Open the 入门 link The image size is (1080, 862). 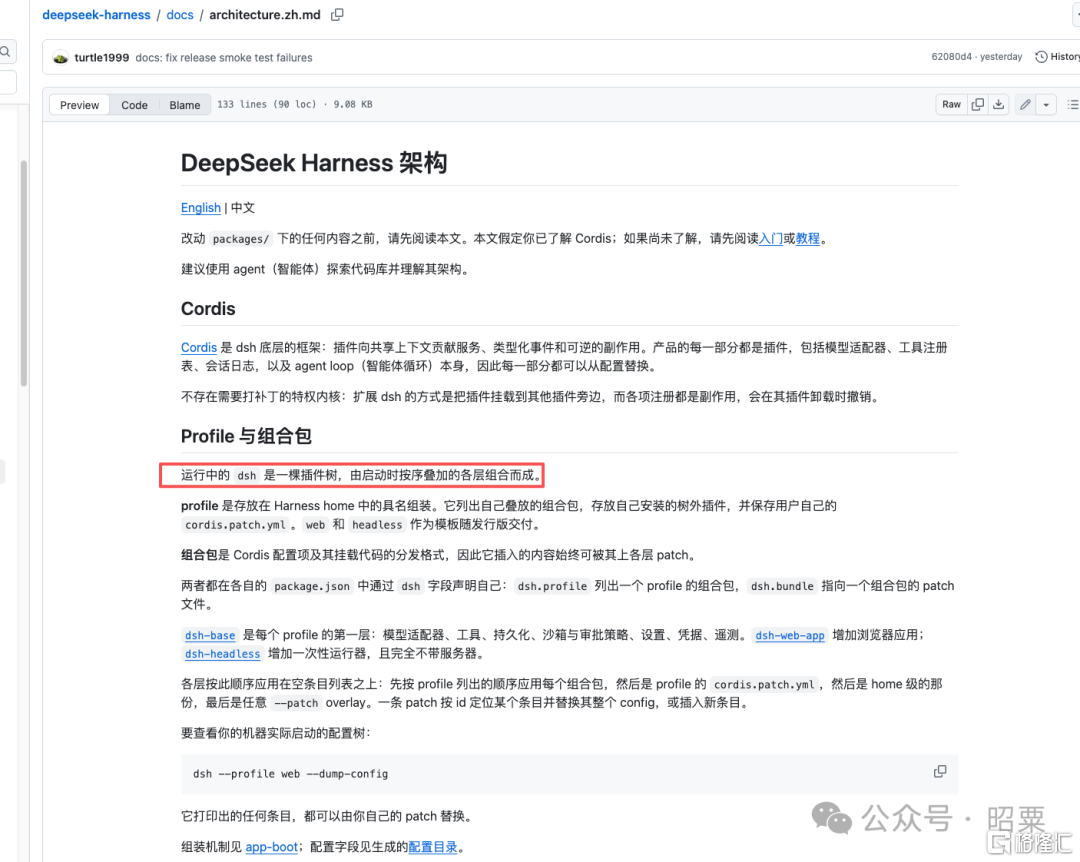pyautogui.click(x=771, y=238)
